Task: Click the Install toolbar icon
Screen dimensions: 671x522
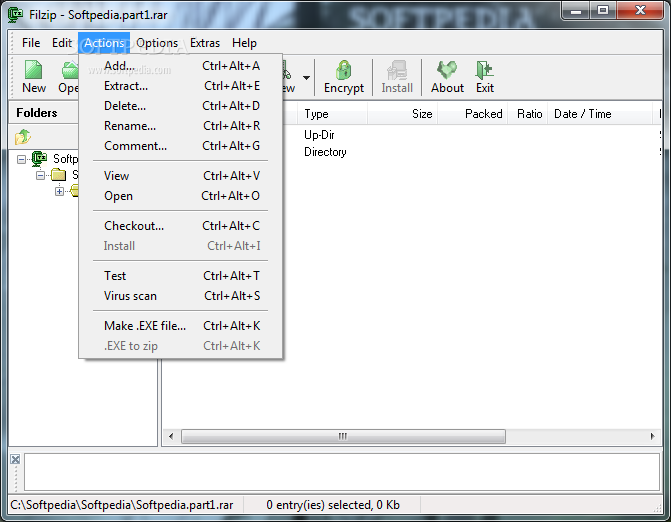Action: pos(397,70)
